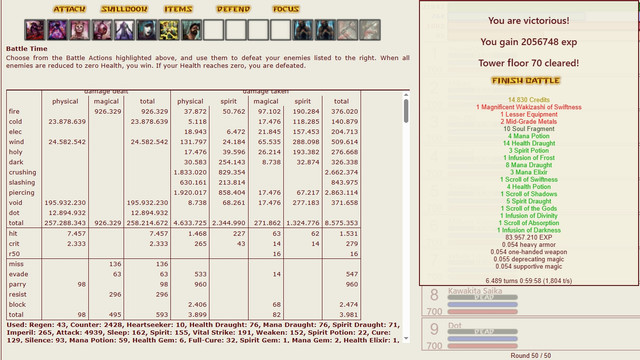Click the '14 Health Draught' loot entry

coord(529,143)
